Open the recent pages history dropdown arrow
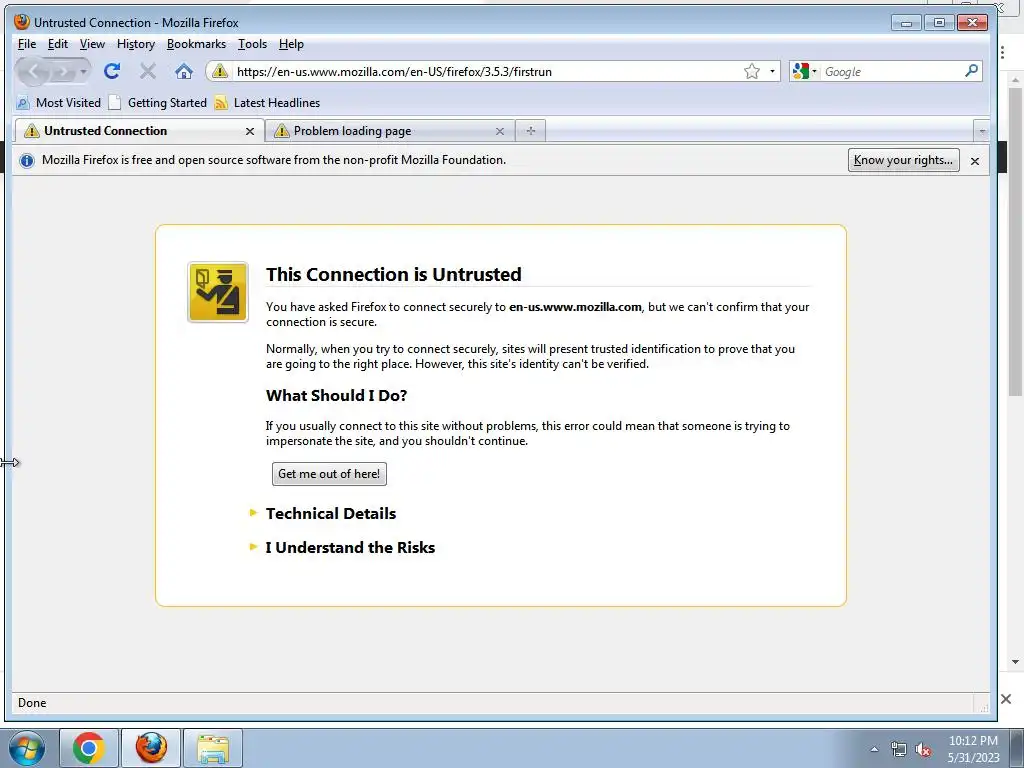The height and width of the screenshot is (768, 1024). (x=83, y=72)
